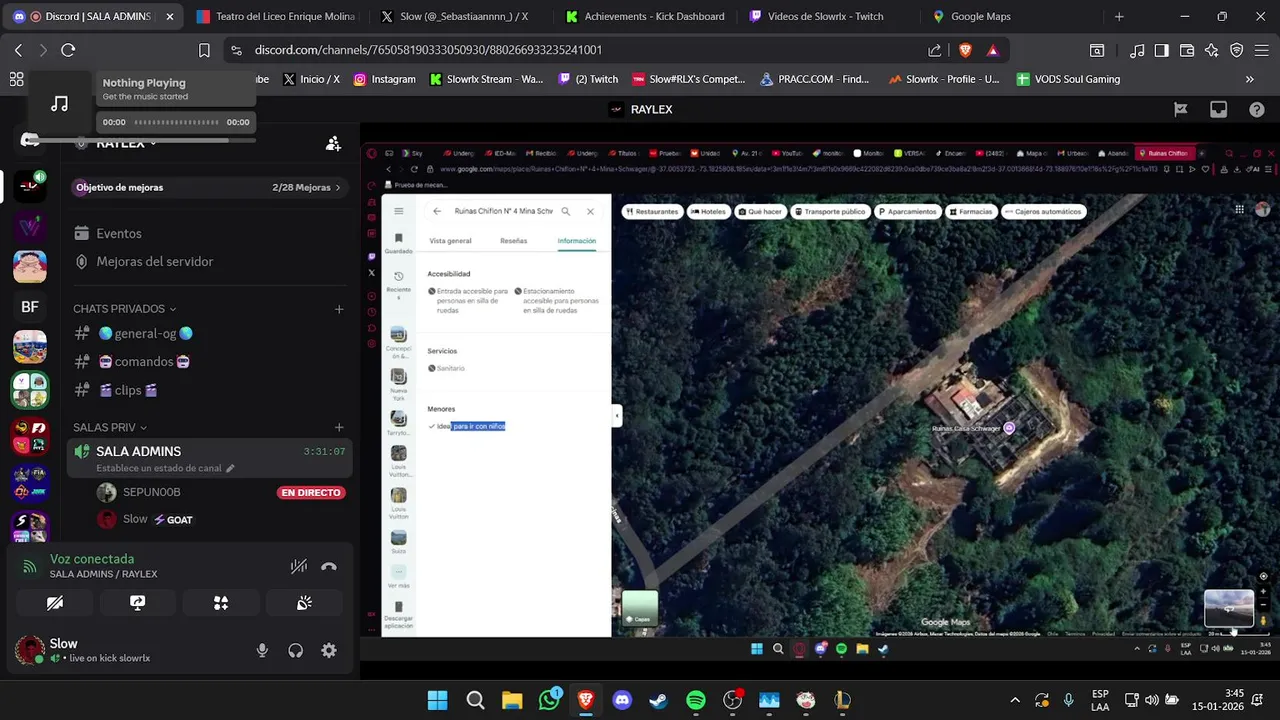Toggle the Discord microphone mute icon
Screen dimensions: 1280x720
[x=262, y=650]
